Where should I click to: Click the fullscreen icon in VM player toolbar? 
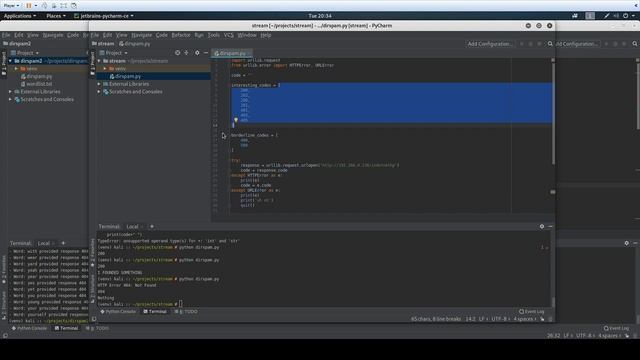(64, 6)
